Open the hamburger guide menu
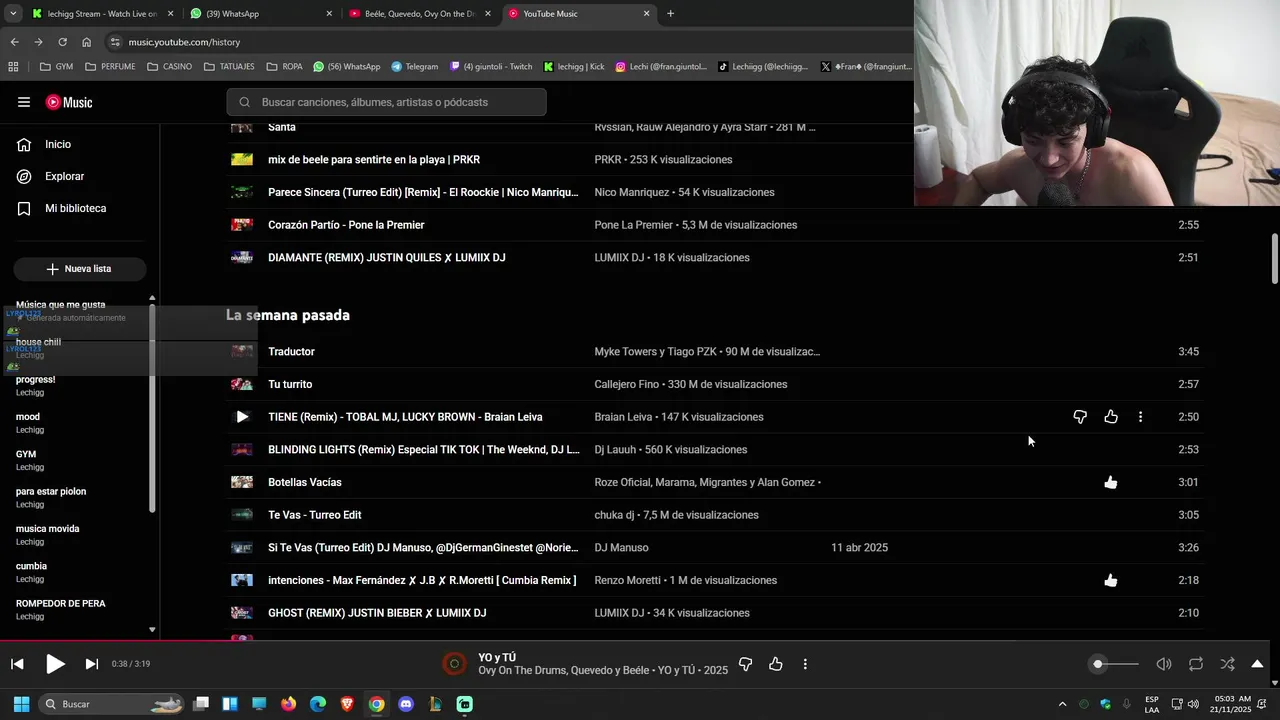This screenshot has width=1280, height=720. point(24,102)
